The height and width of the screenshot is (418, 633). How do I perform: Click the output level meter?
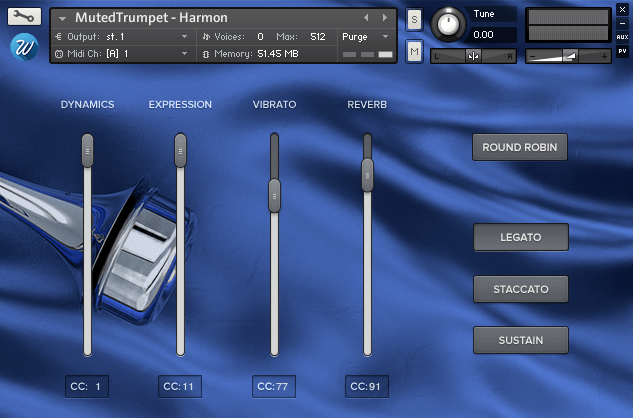568,25
